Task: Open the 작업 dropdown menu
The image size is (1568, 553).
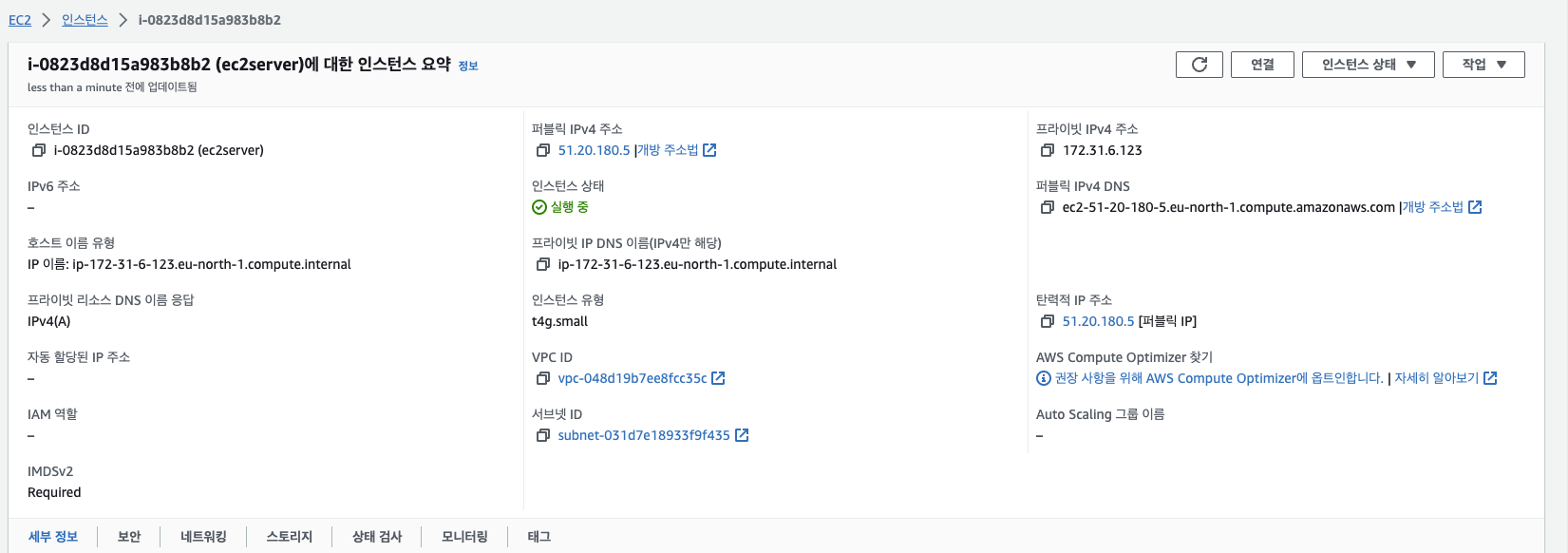Action: [1483, 65]
